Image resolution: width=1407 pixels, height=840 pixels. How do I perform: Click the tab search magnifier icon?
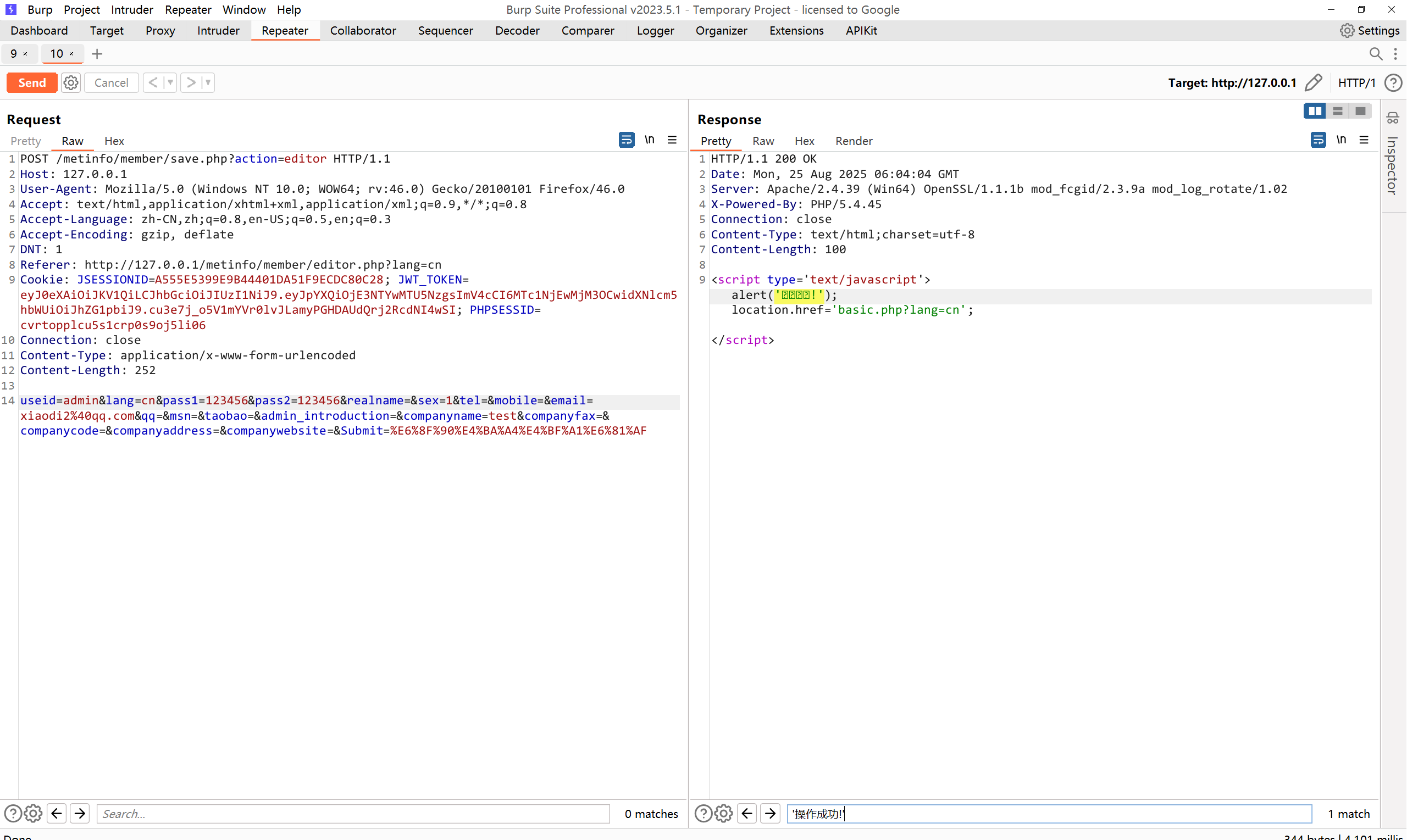[1375, 54]
